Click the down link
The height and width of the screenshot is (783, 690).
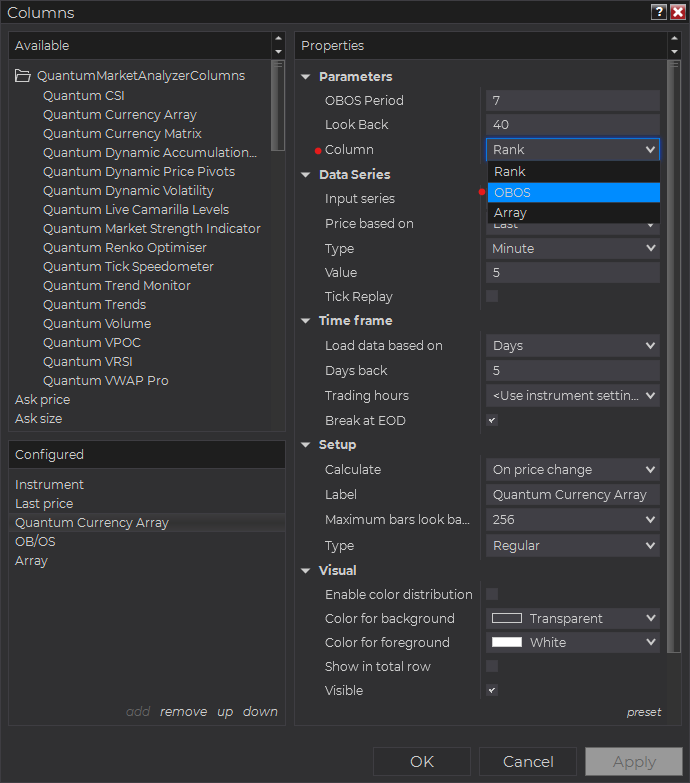(x=260, y=712)
